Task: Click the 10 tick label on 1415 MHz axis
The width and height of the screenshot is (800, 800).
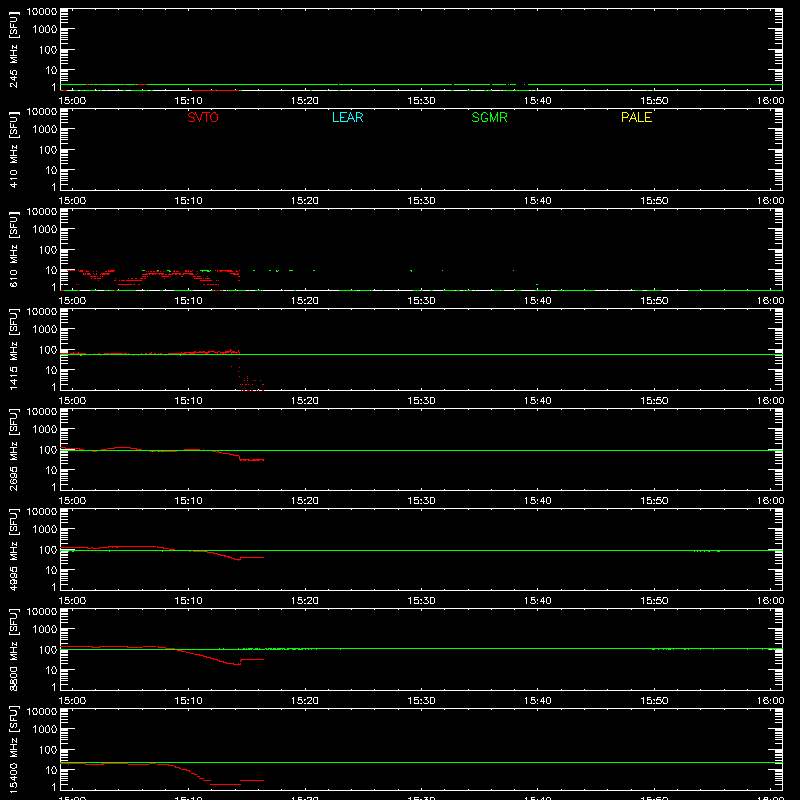Action: tap(51, 370)
